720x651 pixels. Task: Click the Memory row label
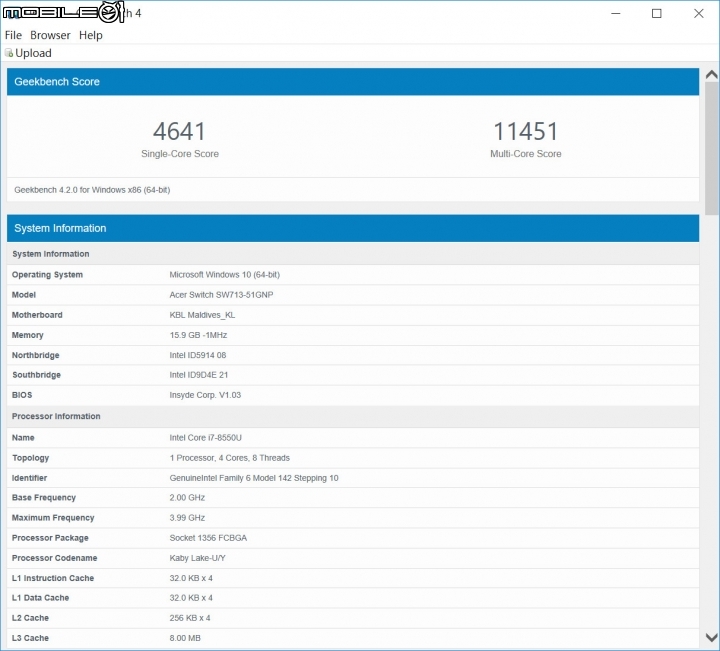28,335
